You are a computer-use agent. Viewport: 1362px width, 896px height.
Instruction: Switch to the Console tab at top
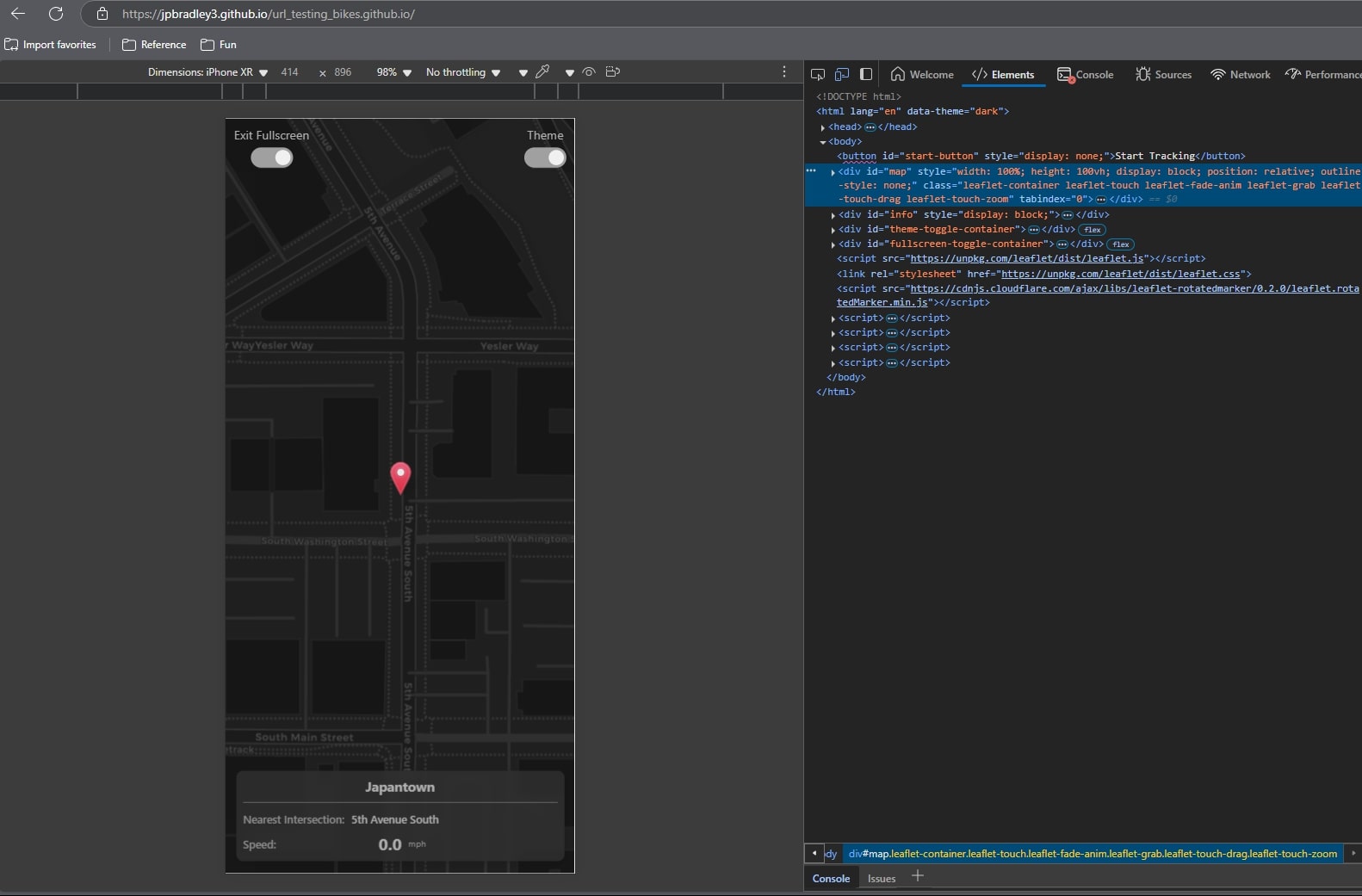coord(1085,74)
